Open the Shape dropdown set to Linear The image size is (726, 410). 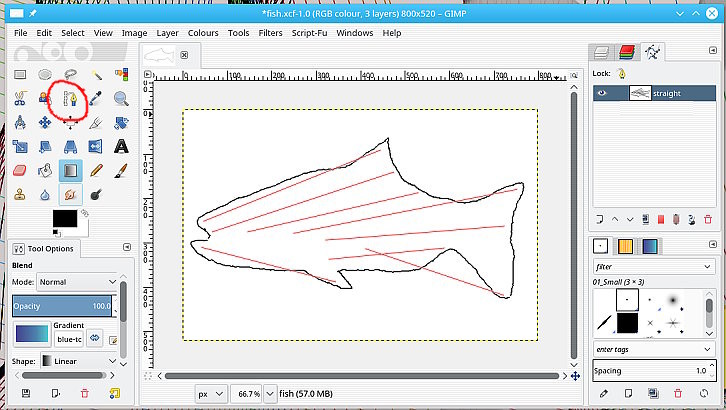pos(79,361)
